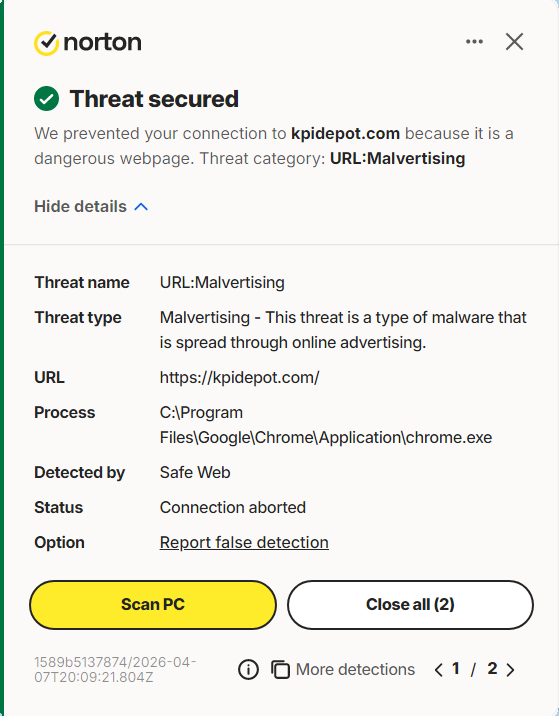Dismiss all alerts with Close all (2)
The image size is (559, 716).
(410, 605)
